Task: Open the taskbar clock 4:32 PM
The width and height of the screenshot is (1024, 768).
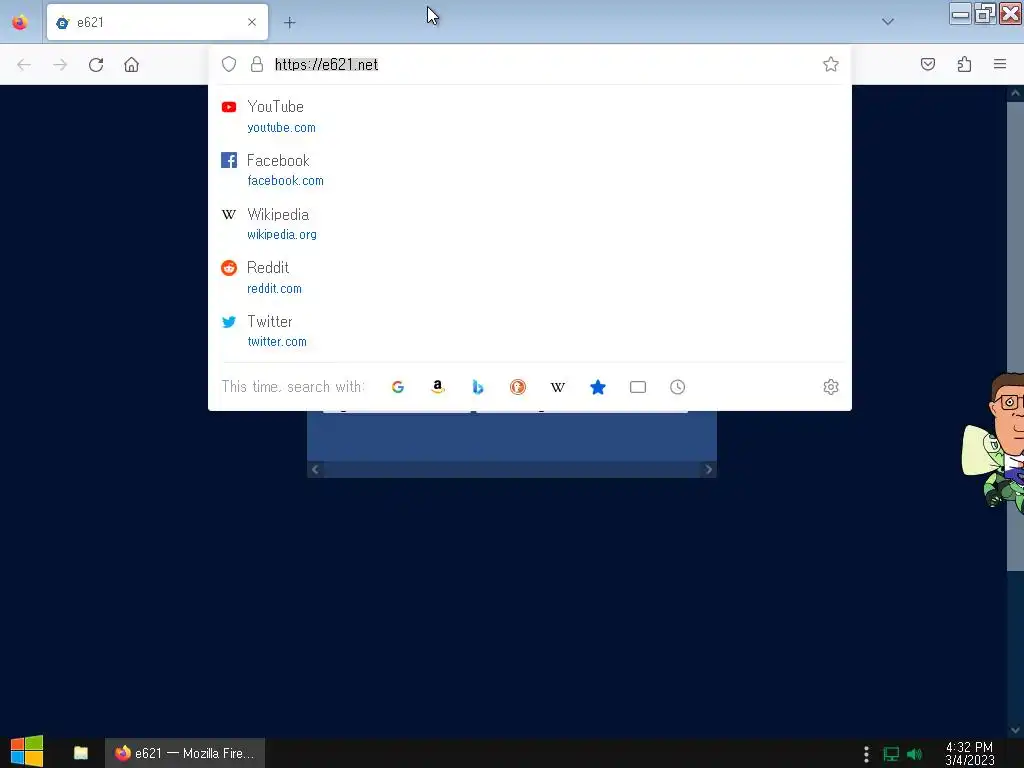Action: coord(970,753)
